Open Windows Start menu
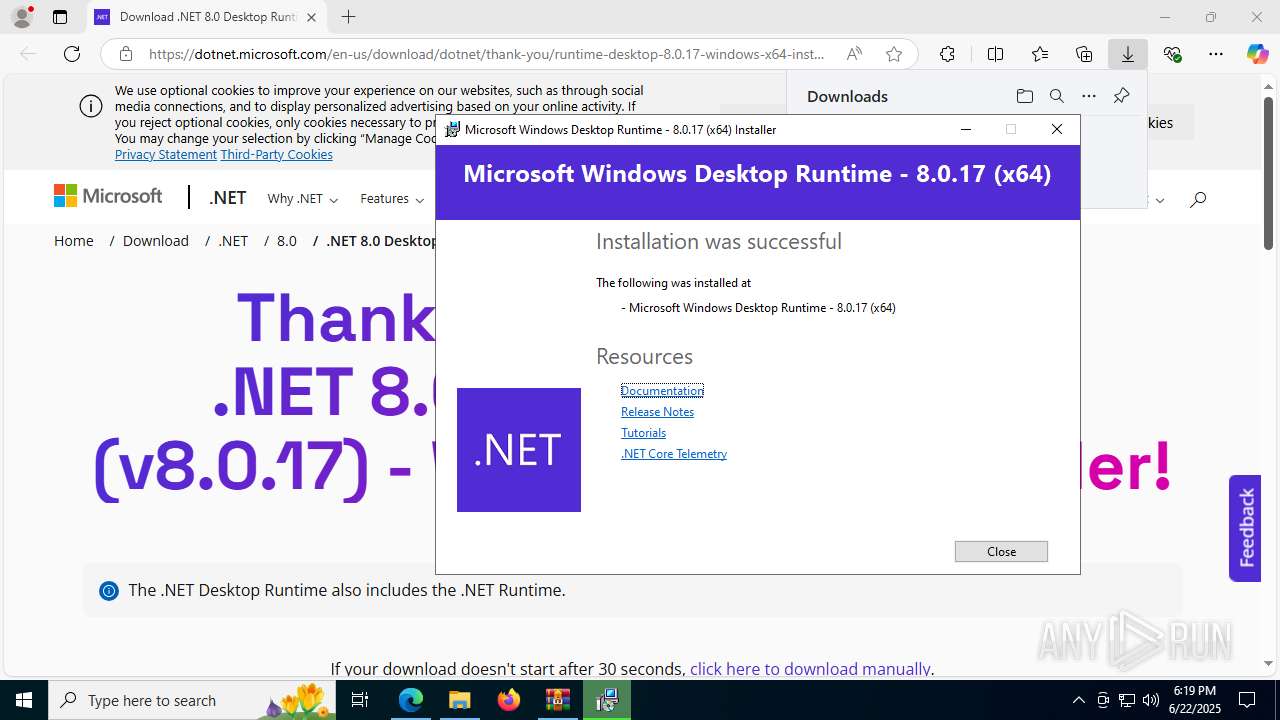The height and width of the screenshot is (720, 1280). point(23,700)
